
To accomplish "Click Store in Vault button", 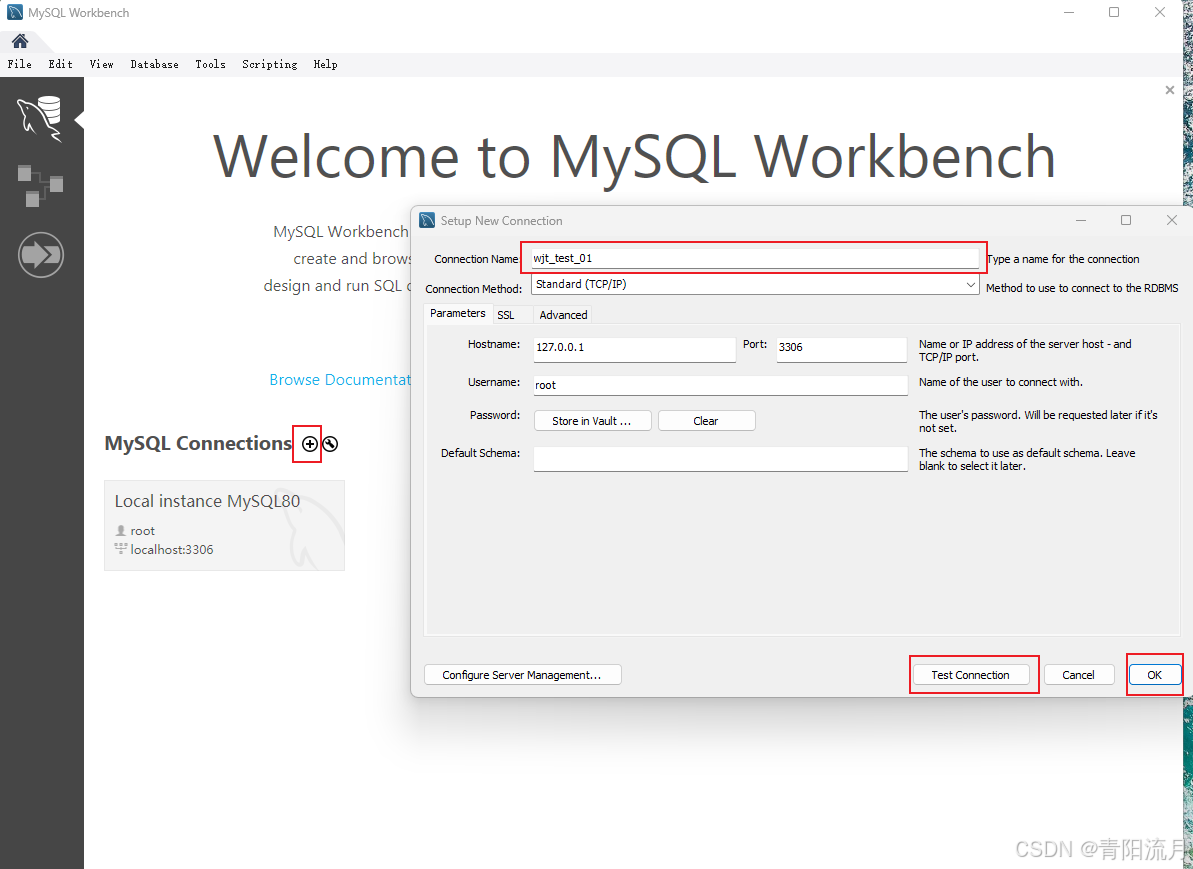I will pyautogui.click(x=592, y=421).
